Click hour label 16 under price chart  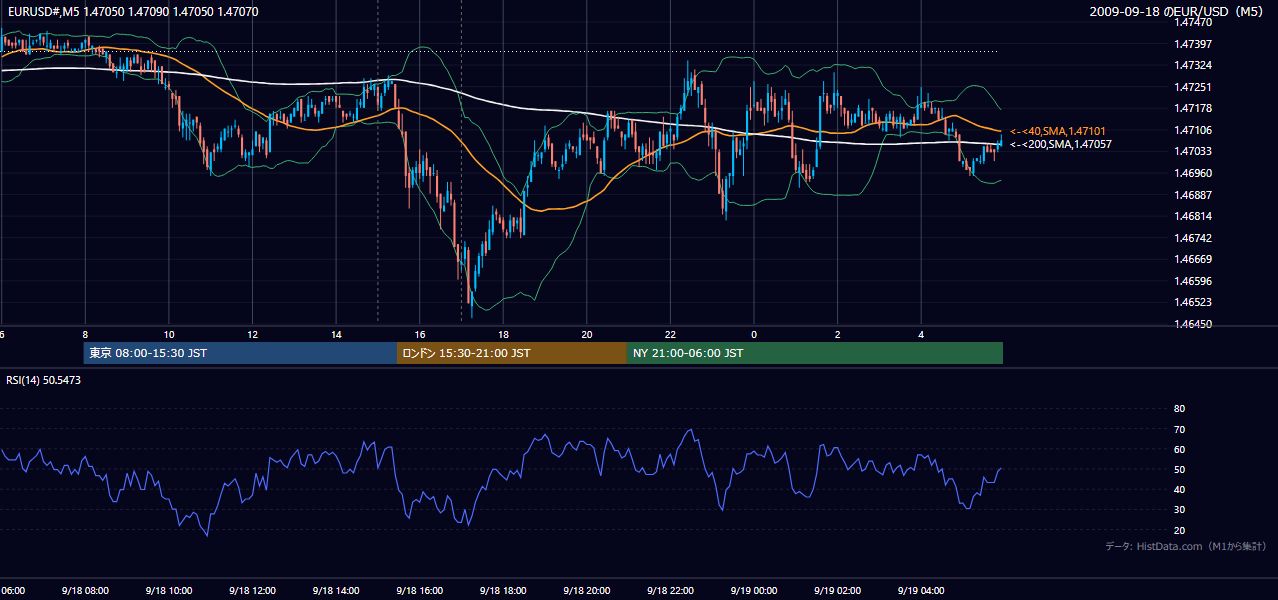click(x=420, y=335)
